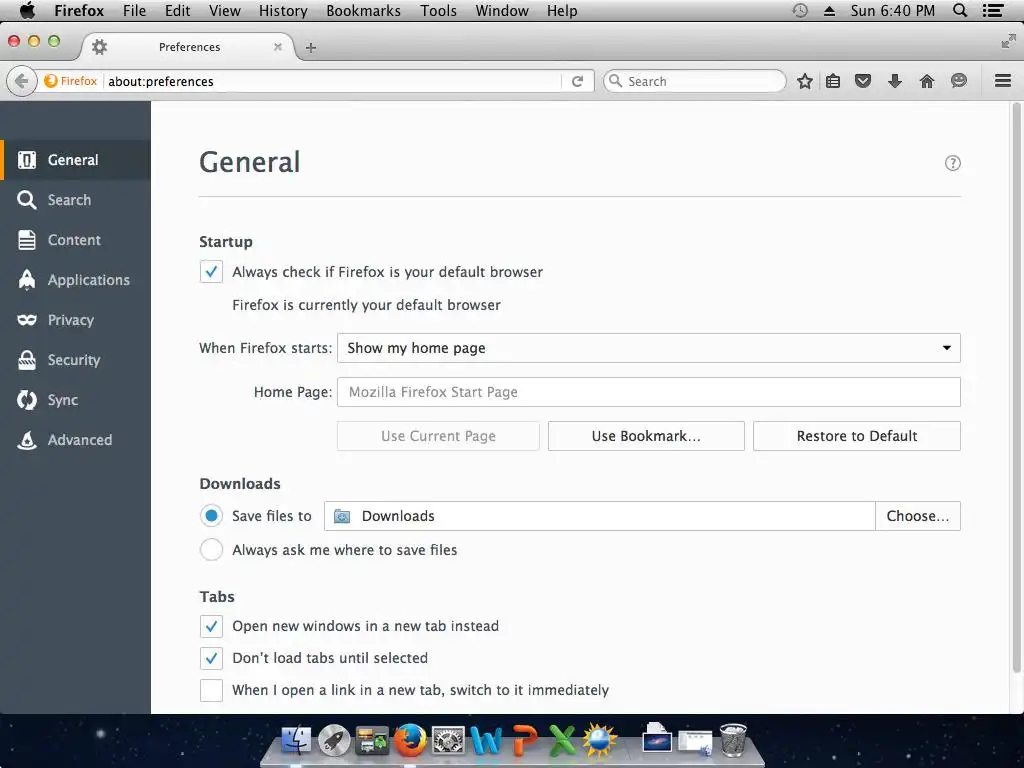Click the back arrow navigation button
This screenshot has width=1024, height=768.
22,81
